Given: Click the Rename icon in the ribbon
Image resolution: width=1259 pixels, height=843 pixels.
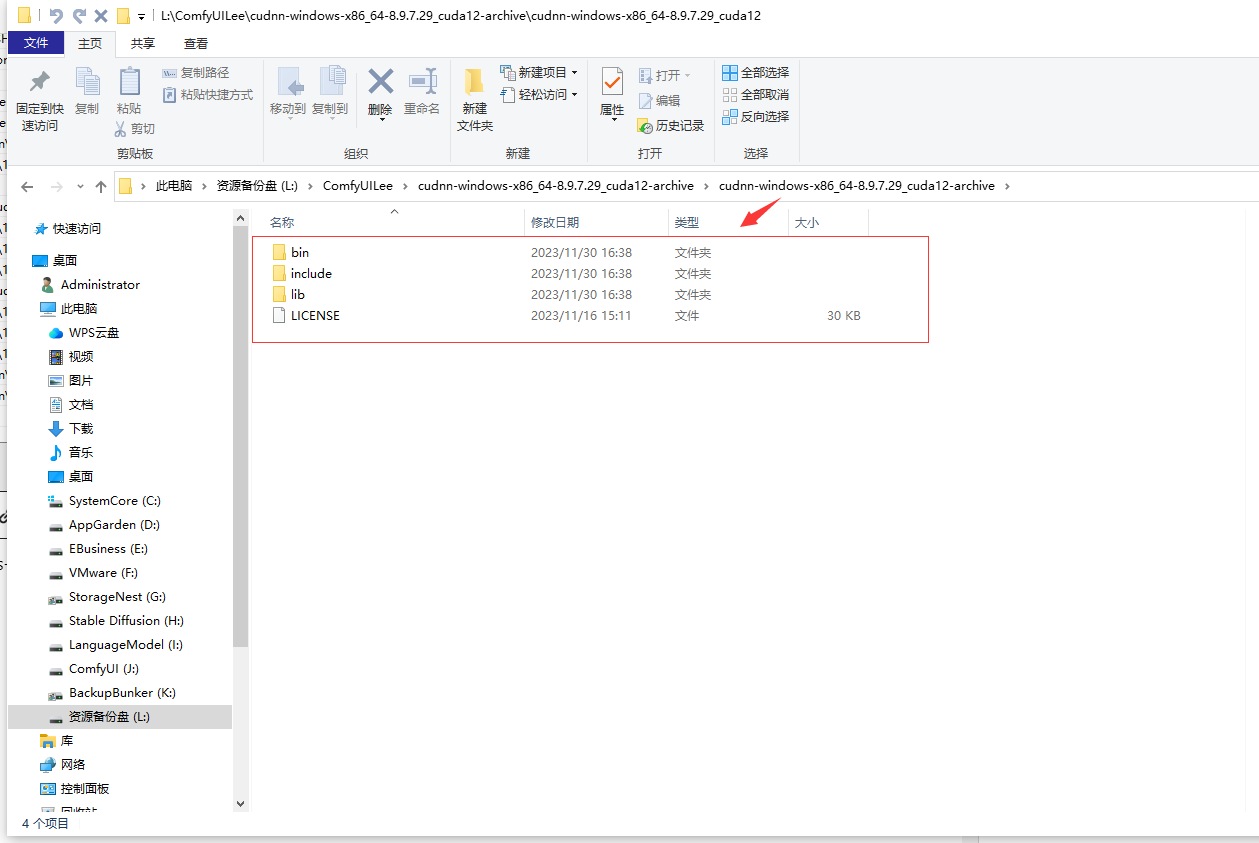Looking at the screenshot, I should click(x=422, y=82).
